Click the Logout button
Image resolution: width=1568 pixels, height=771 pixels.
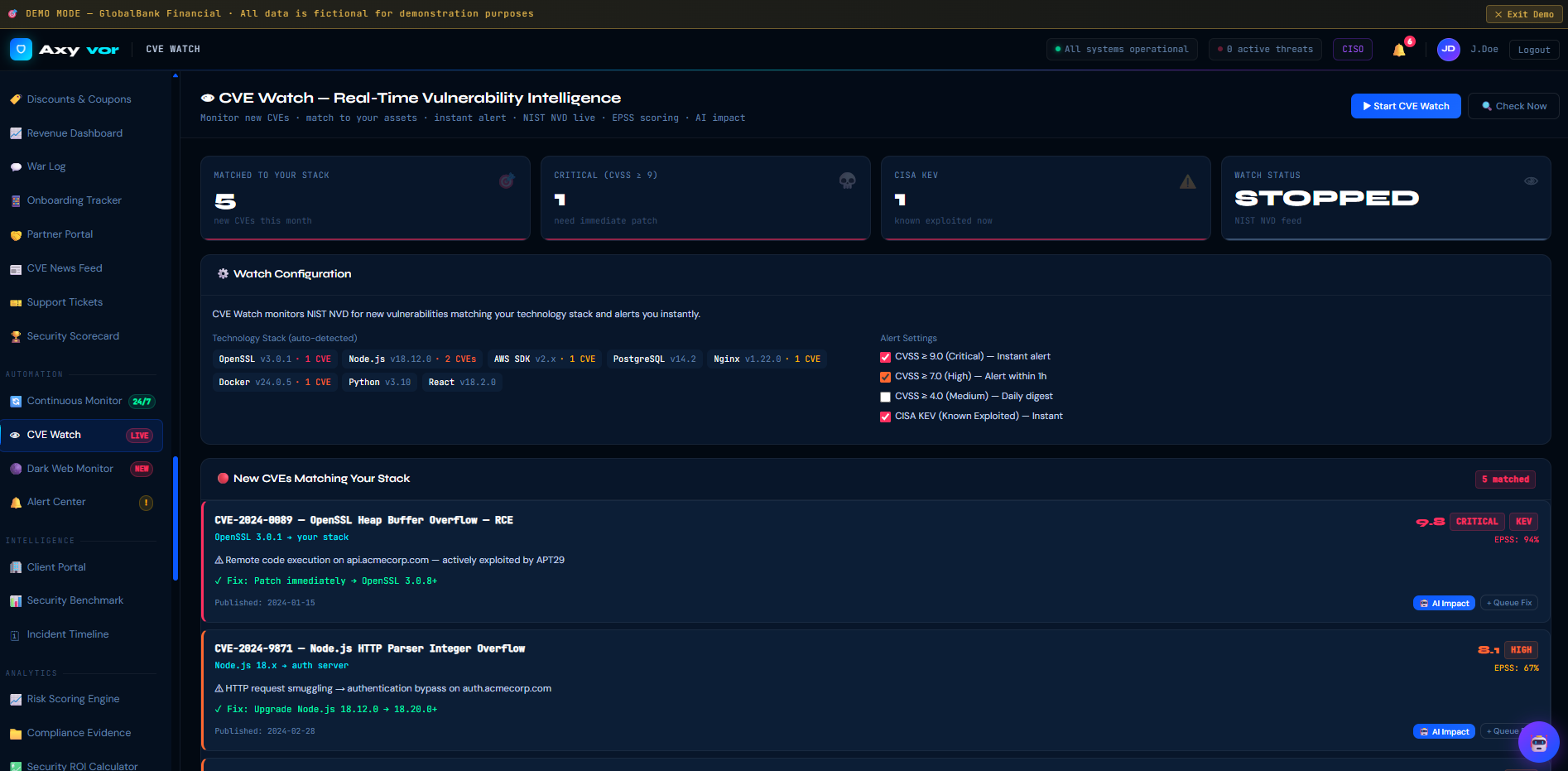[1534, 50]
